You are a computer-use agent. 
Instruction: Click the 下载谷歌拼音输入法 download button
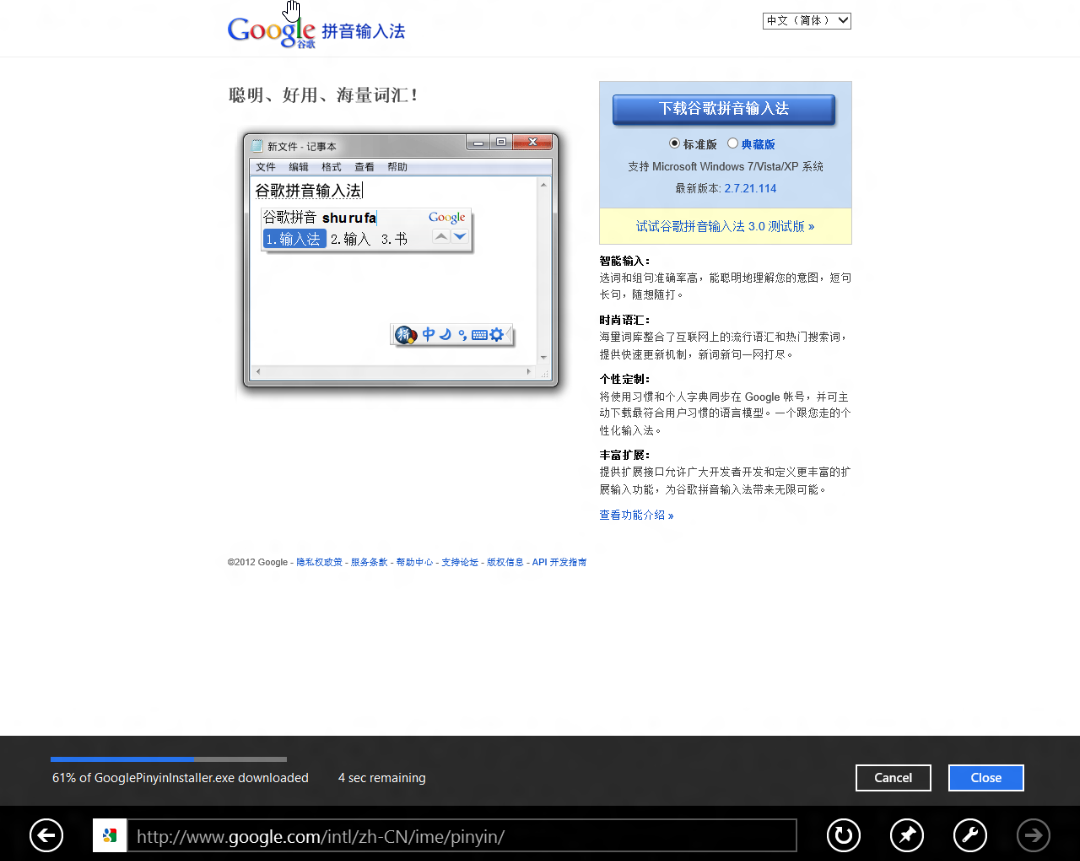[723, 109]
